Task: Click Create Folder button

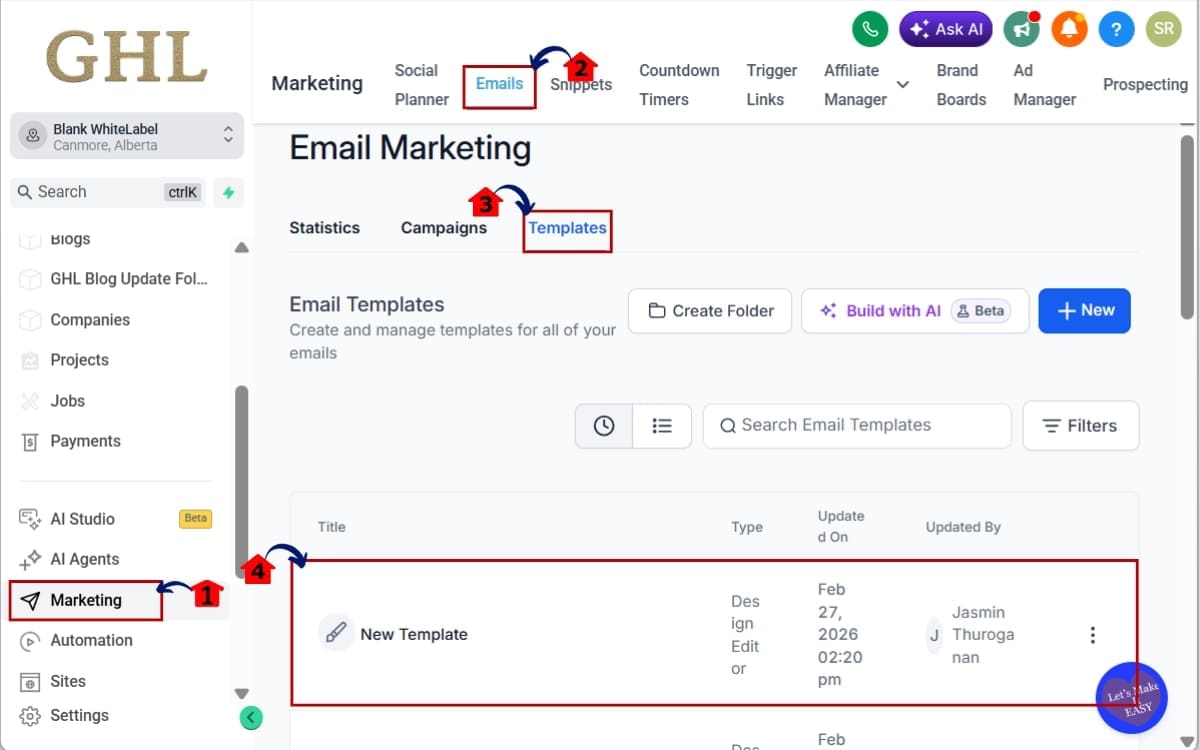Action: (x=710, y=310)
